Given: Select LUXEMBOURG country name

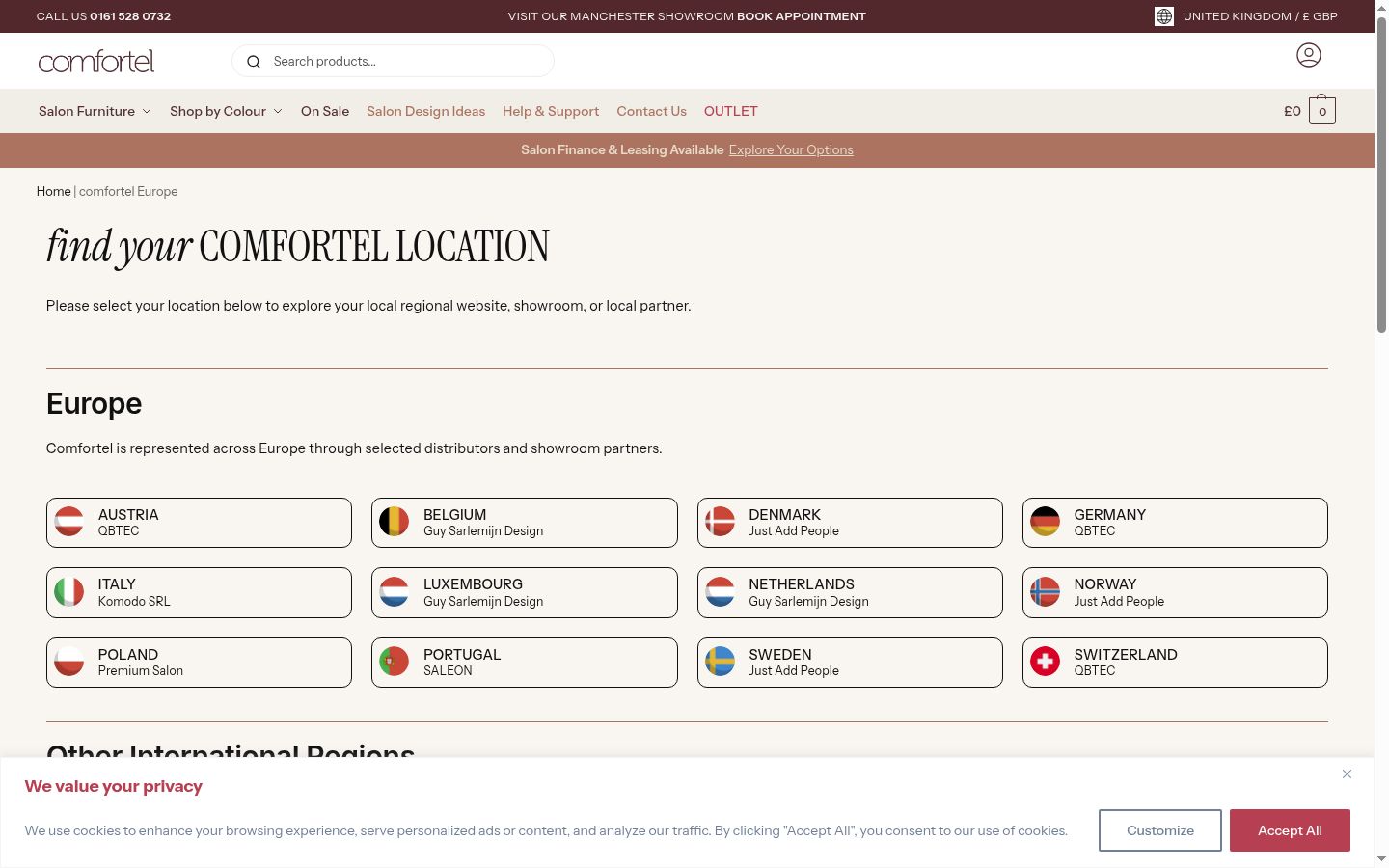Looking at the screenshot, I should click(473, 584).
